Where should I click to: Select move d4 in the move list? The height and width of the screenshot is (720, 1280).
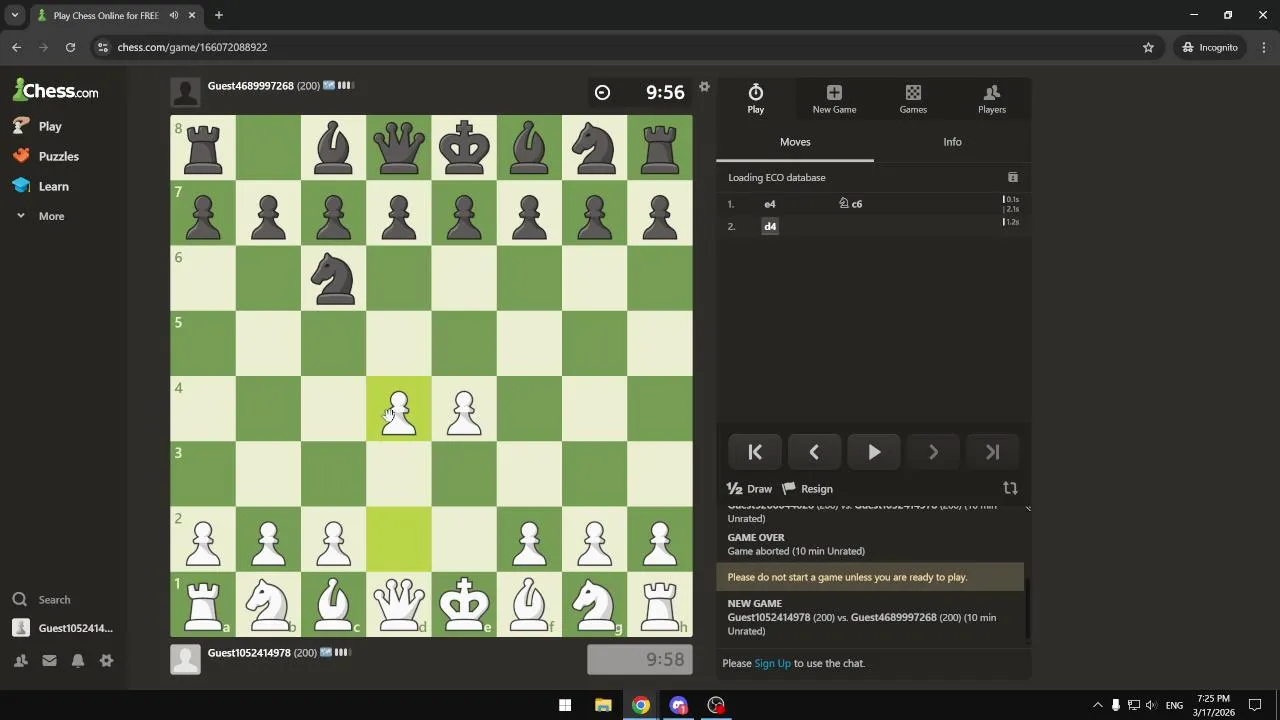(770, 226)
